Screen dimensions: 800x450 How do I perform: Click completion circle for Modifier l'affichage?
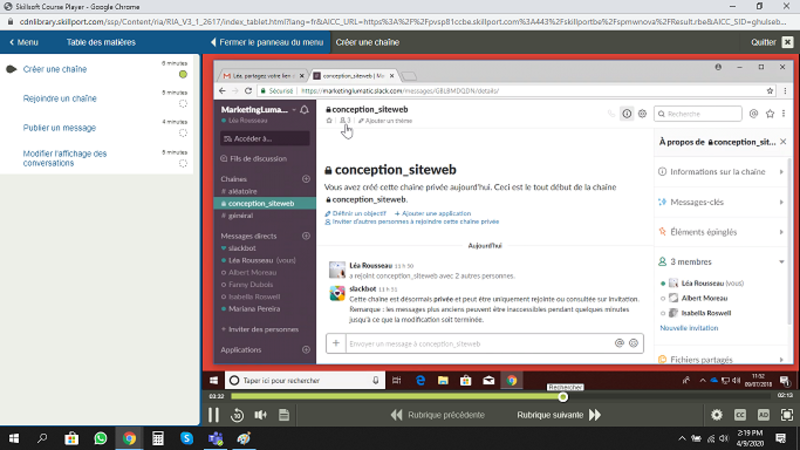tap(183, 164)
